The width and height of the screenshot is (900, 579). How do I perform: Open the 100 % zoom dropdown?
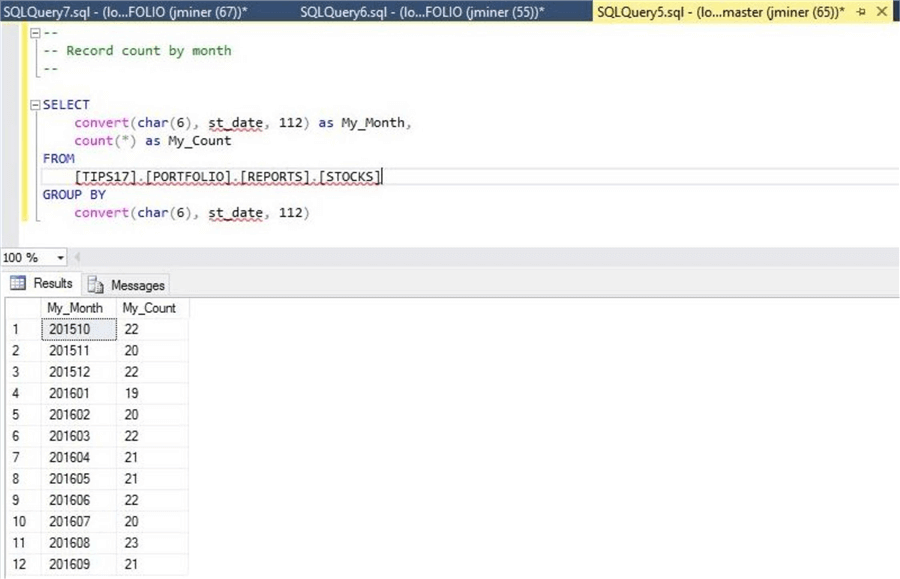click(61, 258)
